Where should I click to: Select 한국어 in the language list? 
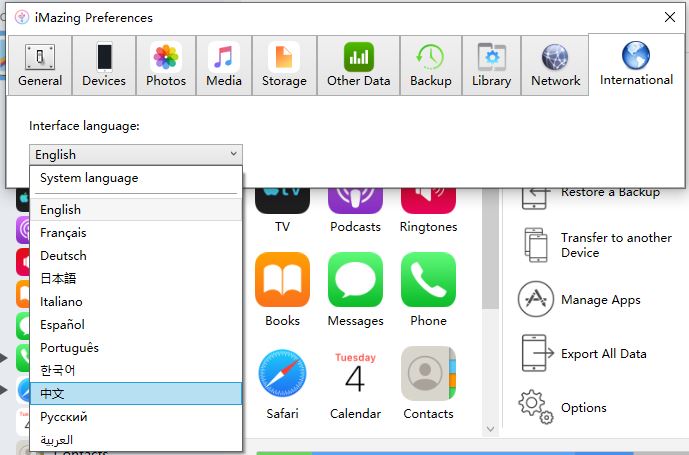tap(136, 370)
